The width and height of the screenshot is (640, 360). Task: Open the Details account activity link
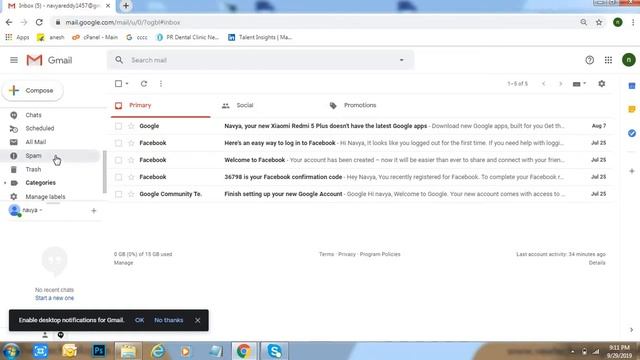point(597,263)
